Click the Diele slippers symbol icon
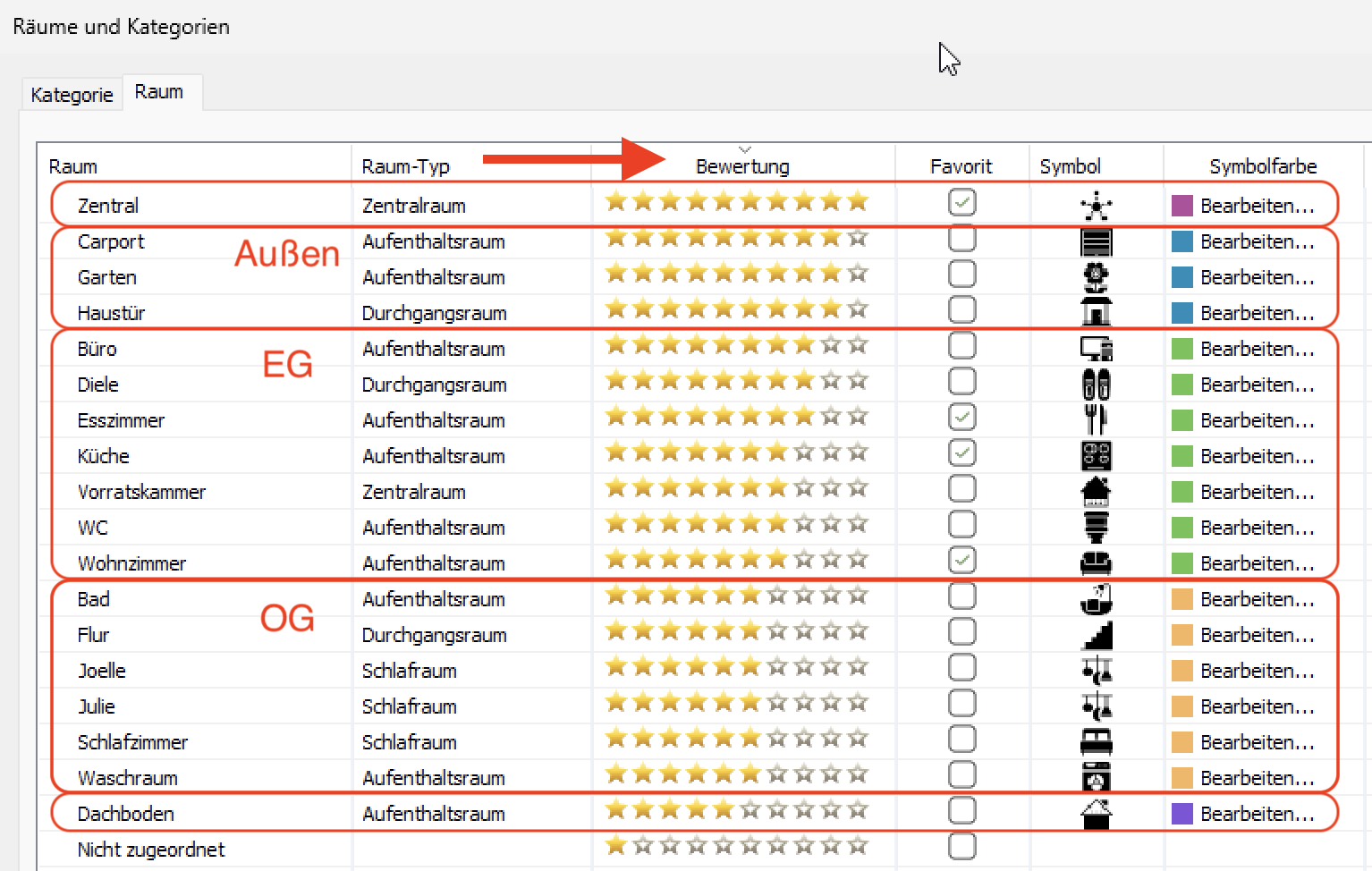The image size is (1372, 871). tap(1096, 385)
